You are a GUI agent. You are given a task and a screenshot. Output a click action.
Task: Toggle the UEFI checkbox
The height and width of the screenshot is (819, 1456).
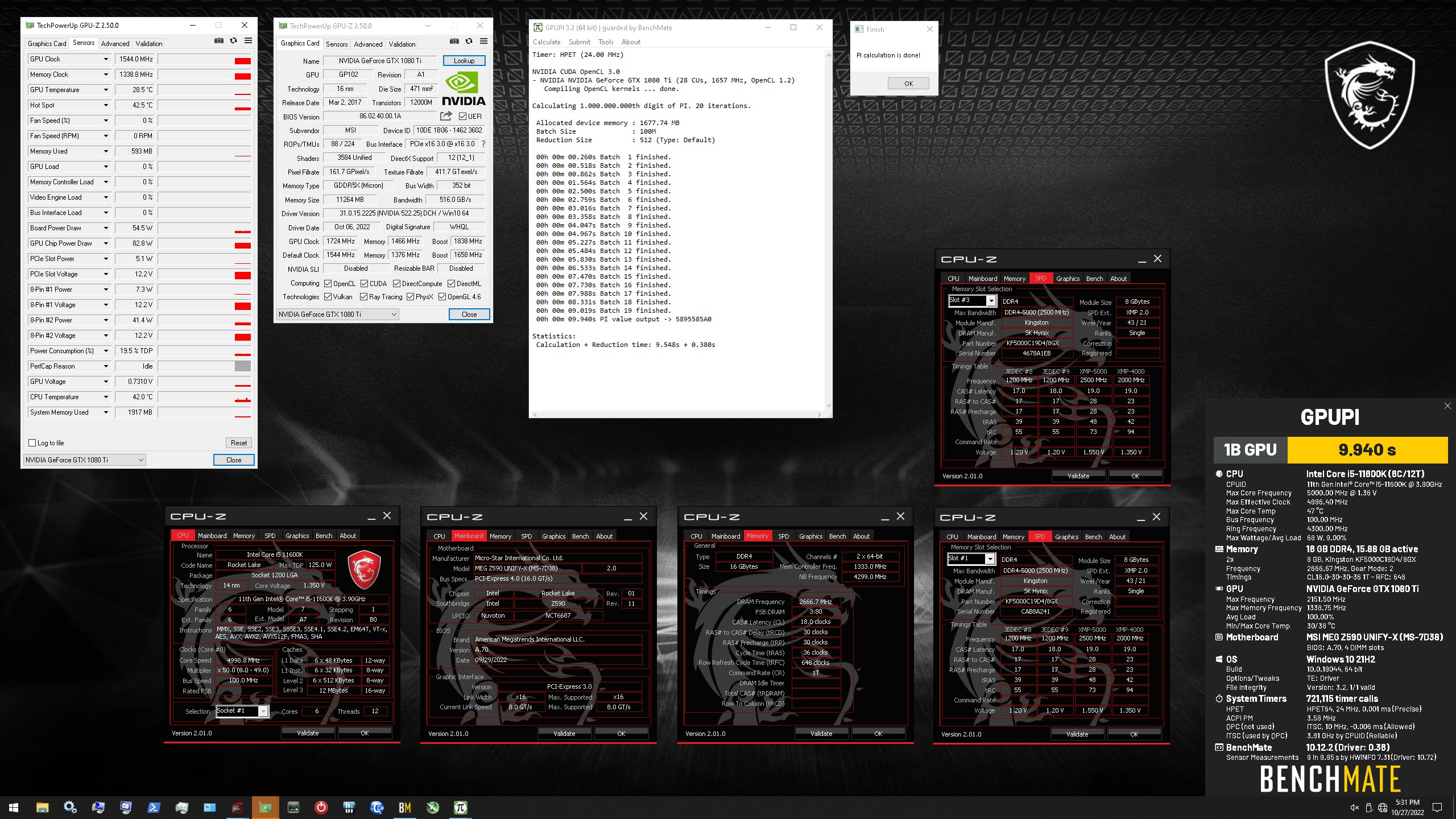click(x=462, y=117)
